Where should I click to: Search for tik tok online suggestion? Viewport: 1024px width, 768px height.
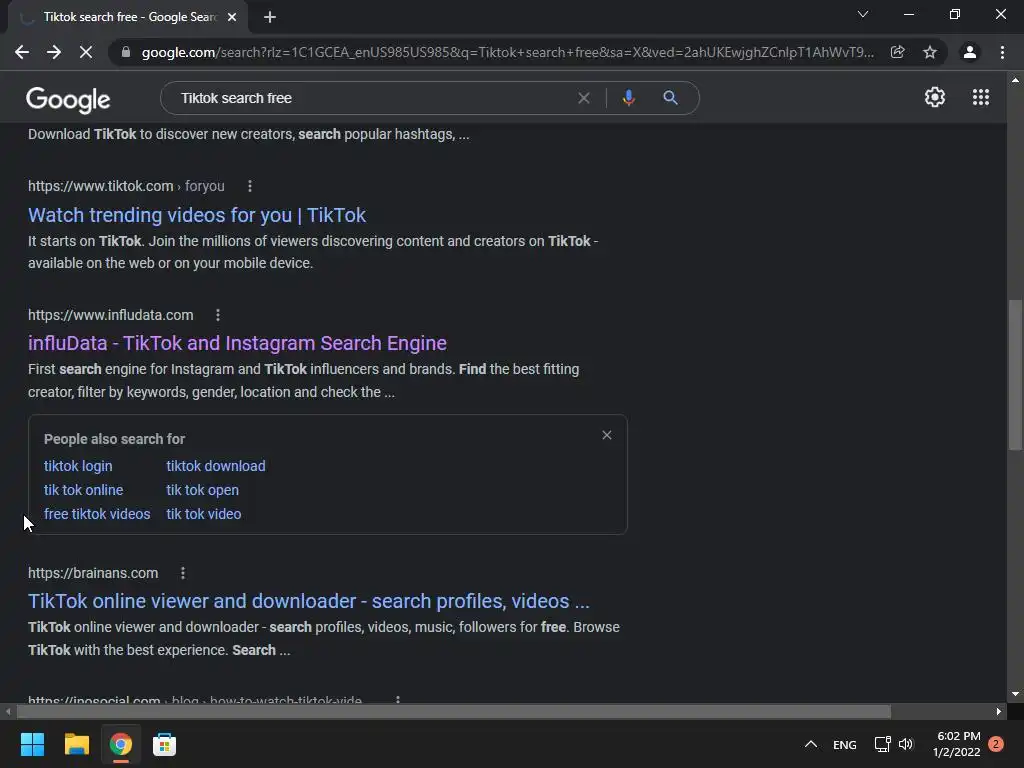click(83, 490)
